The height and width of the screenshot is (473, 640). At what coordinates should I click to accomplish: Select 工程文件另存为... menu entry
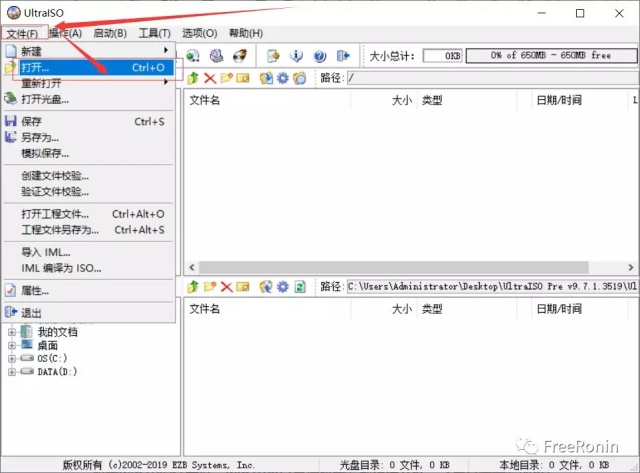point(89,230)
